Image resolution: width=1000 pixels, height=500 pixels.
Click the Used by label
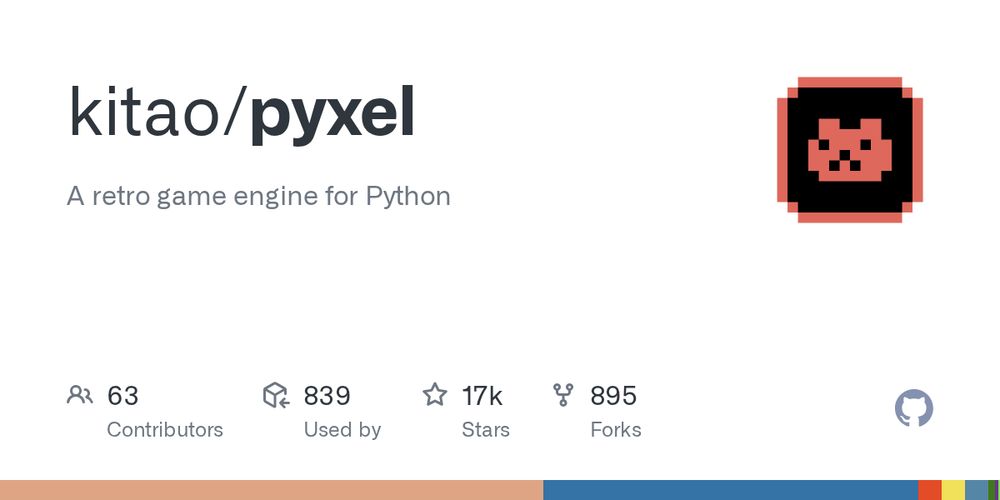tap(342, 430)
